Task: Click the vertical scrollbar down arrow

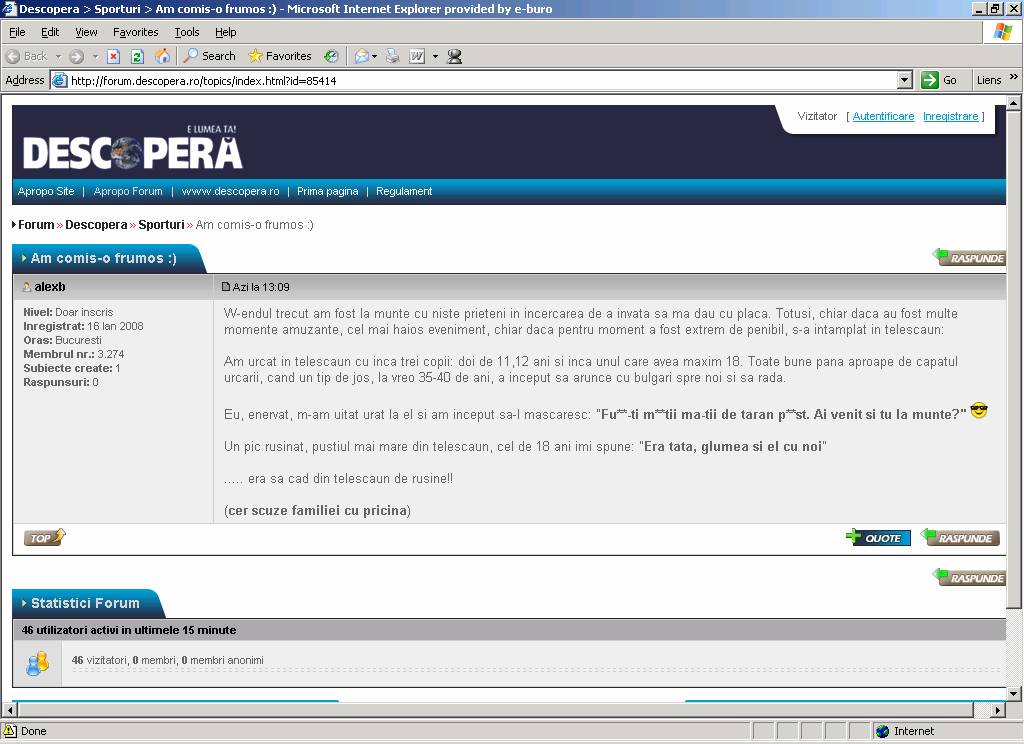Action: [1014, 693]
